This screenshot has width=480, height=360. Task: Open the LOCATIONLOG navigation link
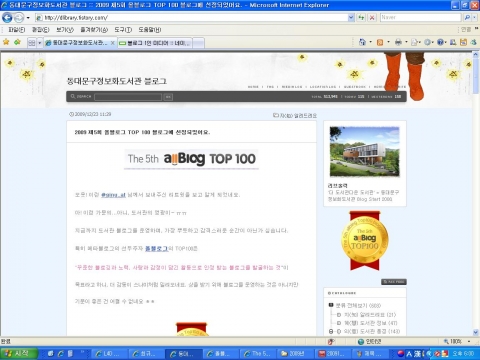(323, 87)
